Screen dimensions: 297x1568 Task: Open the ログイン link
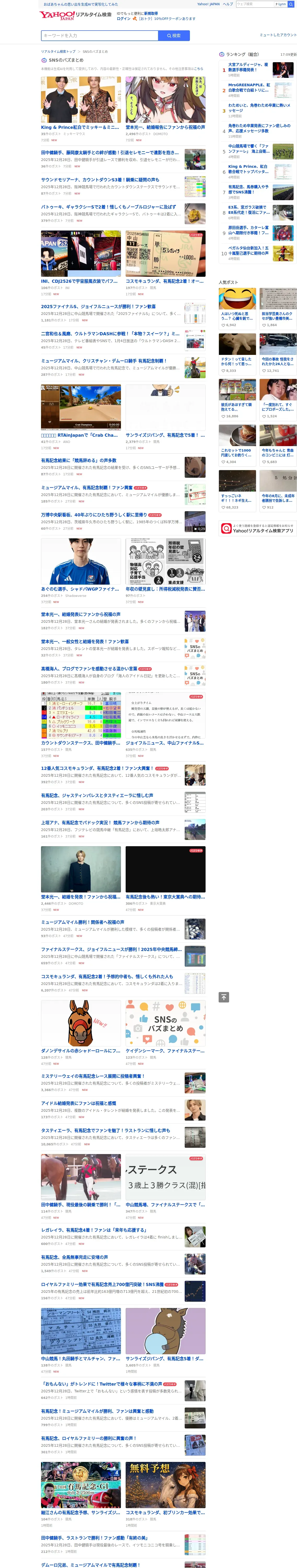(124, 18)
